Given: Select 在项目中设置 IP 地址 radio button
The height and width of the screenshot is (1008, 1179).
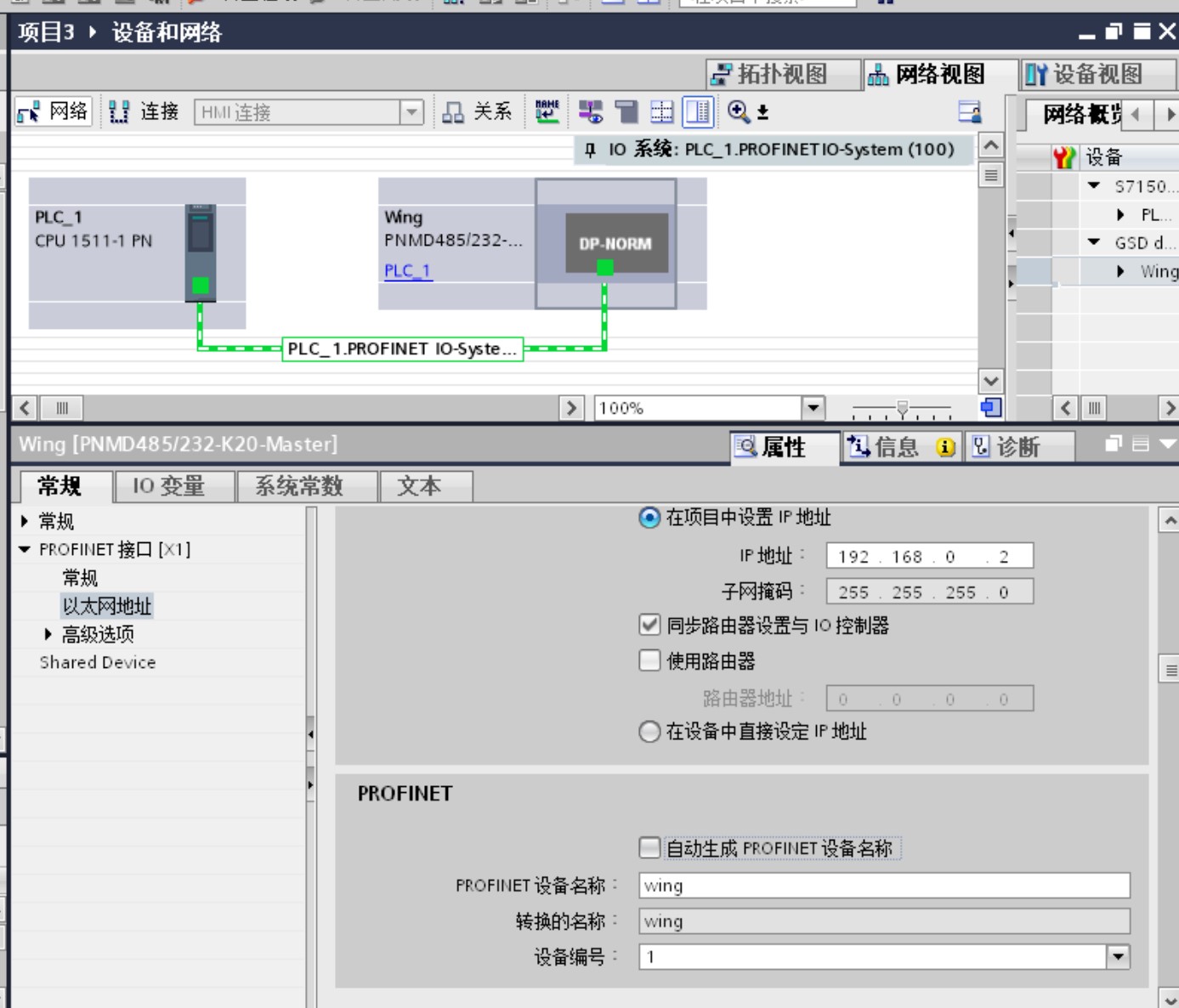Looking at the screenshot, I should [x=649, y=518].
